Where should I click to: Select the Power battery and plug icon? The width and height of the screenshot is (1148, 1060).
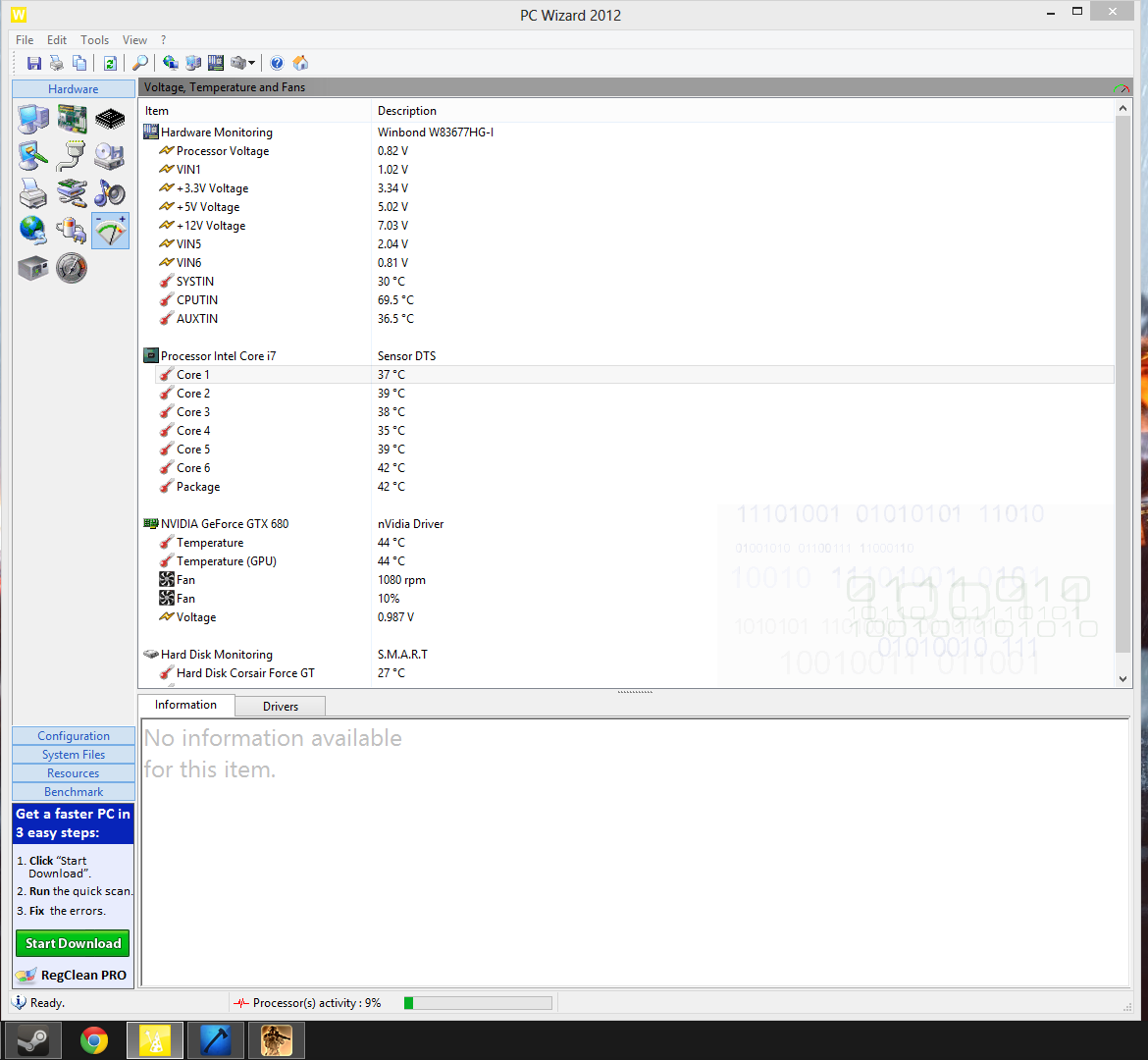click(x=72, y=231)
